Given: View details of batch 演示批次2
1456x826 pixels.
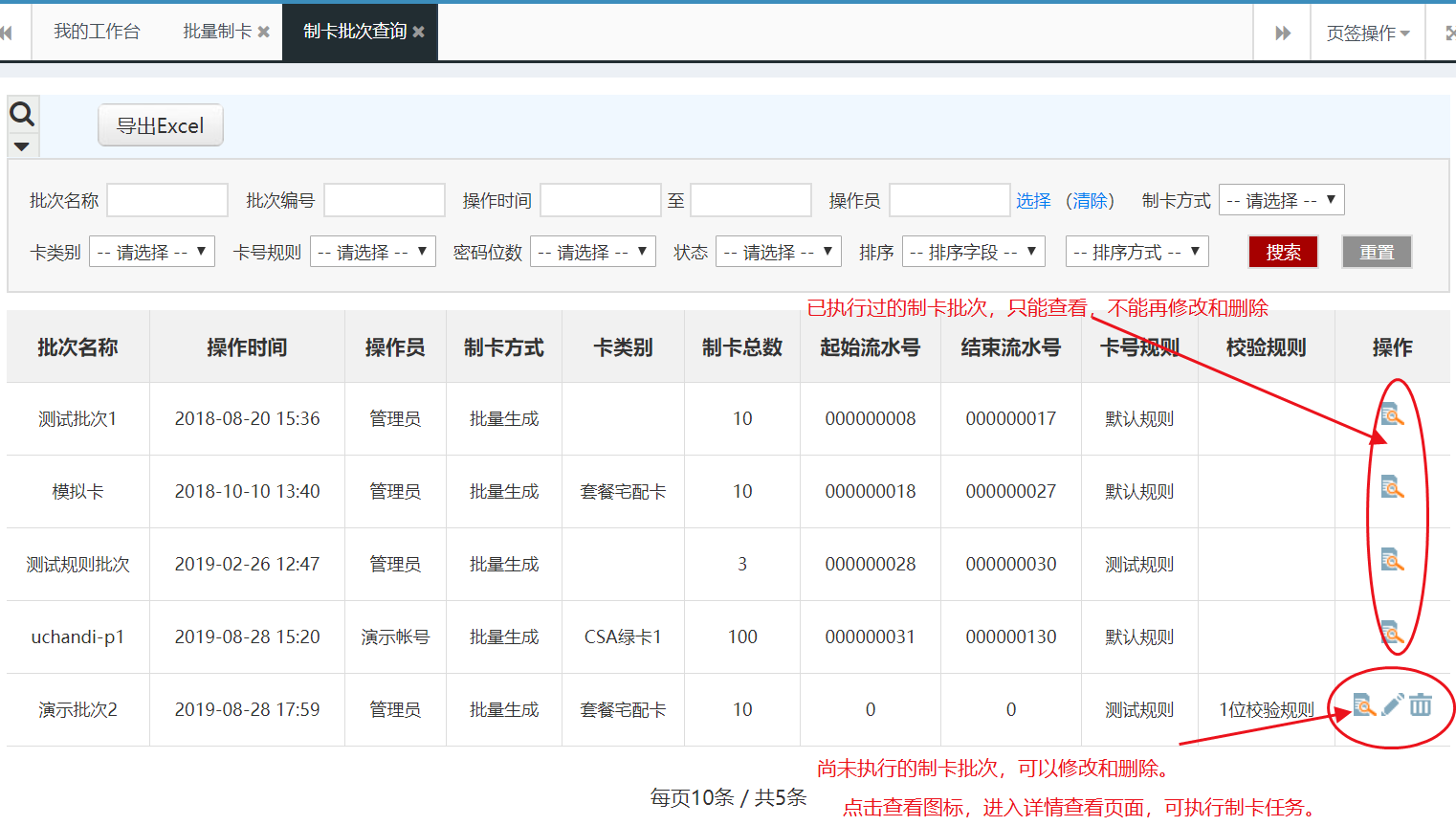Looking at the screenshot, I should click(x=1364, y=705).
